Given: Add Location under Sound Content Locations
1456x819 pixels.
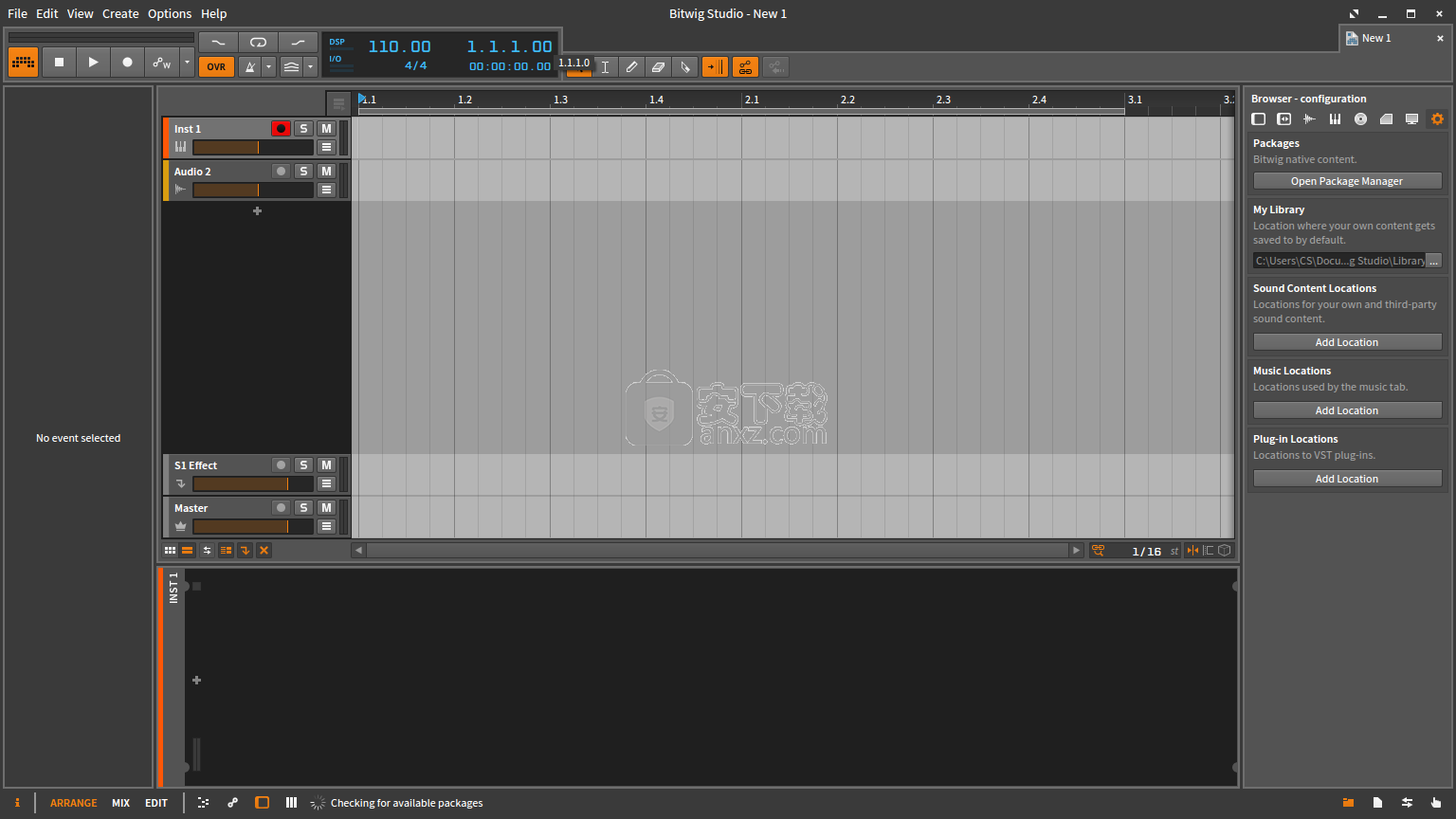Looking at the screenshot, I should pyautogui.click(x=1347, y=342).
